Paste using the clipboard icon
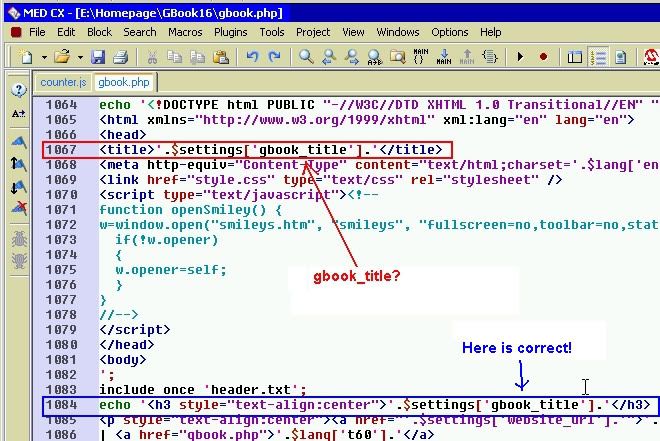This screenshot has height=441, width=660. 221,57
